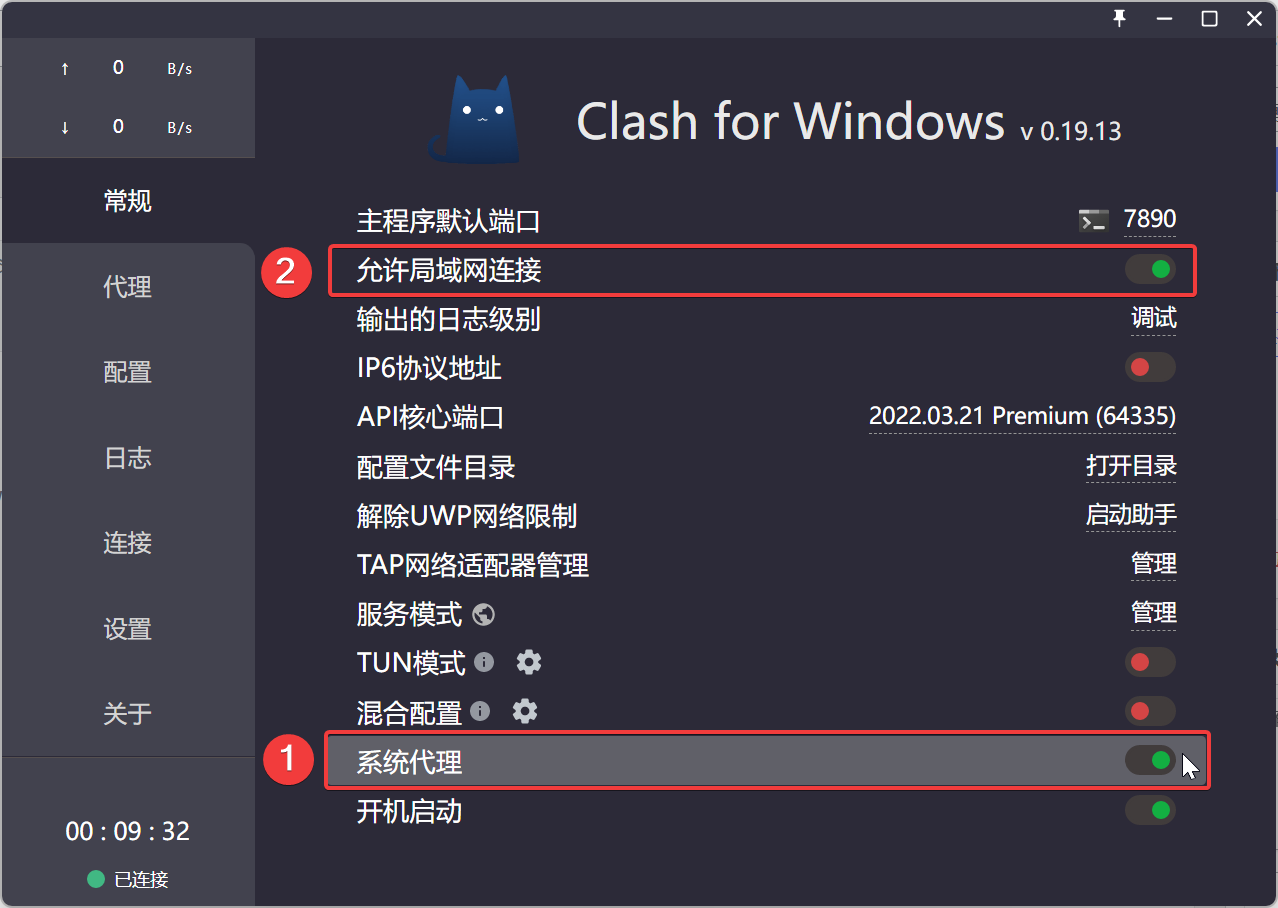Viewport: 1278px width, 908px height.
Task: Switch to the 代理 tab
Action: click(x=129, y=287)
